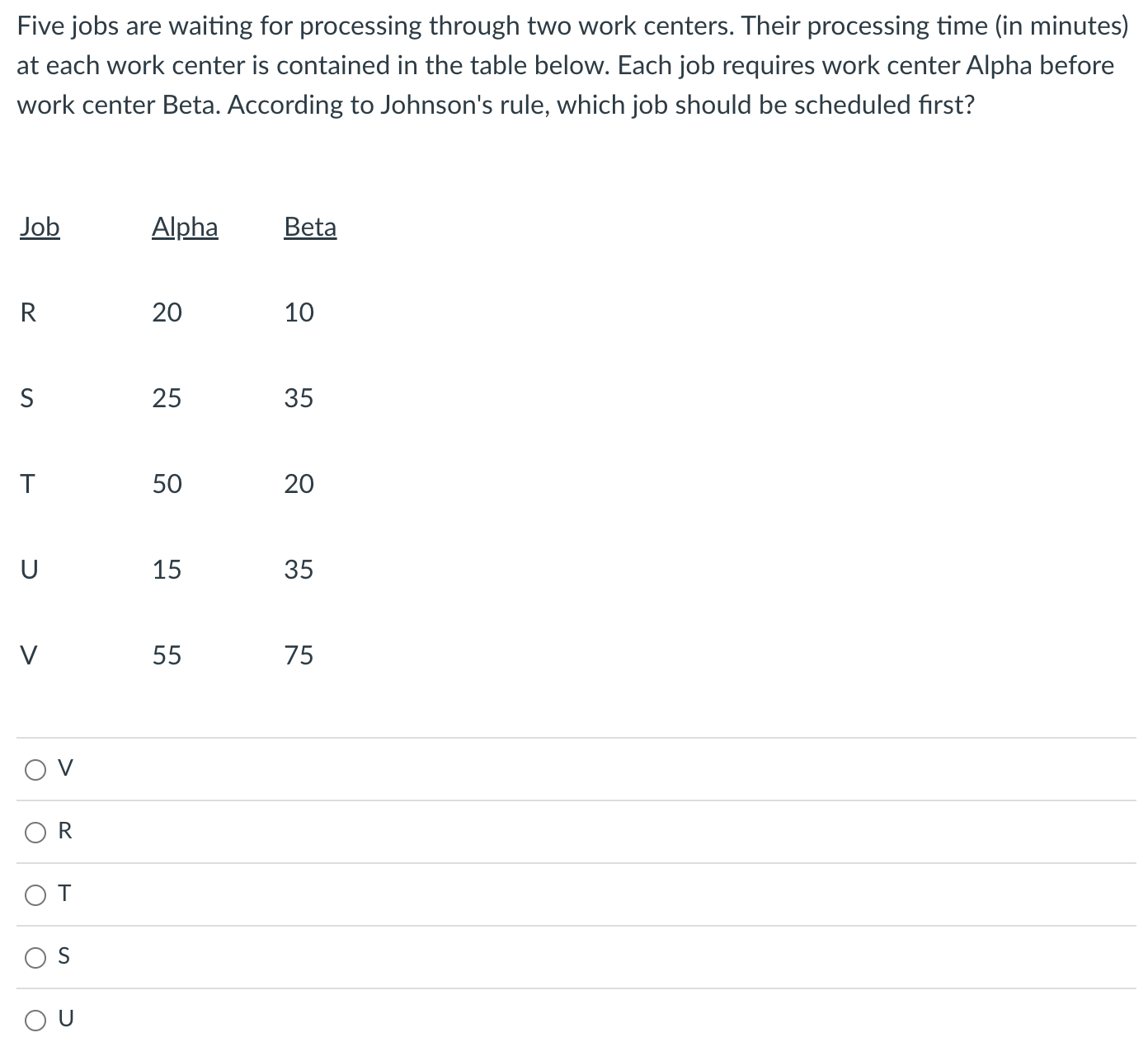Viewport: 1148px width, 1042px height.
Task: Select the radio button for answer U
Action: coord(35,1020)
